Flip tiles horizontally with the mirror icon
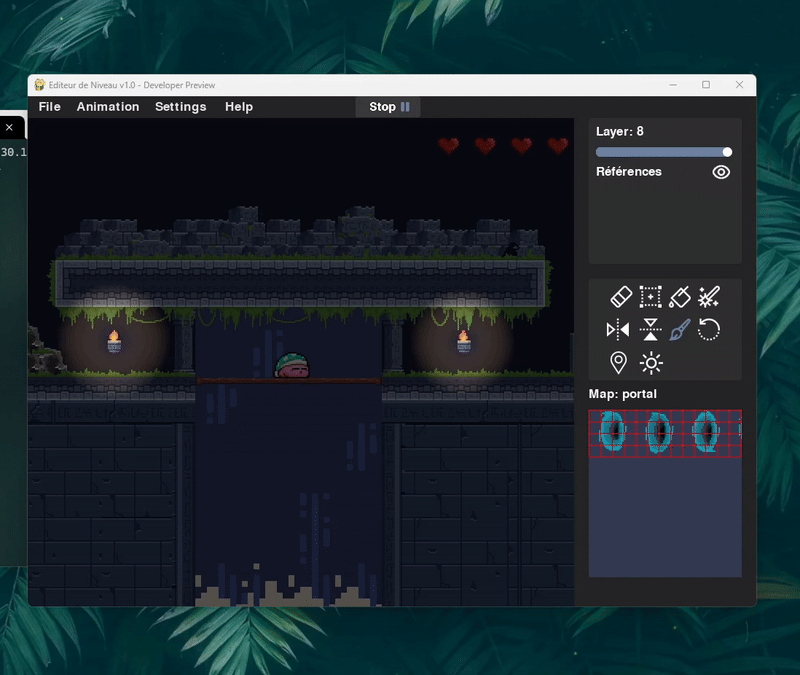Image resolution: width=800 pixels, height=675 pixels. point(618,330)
